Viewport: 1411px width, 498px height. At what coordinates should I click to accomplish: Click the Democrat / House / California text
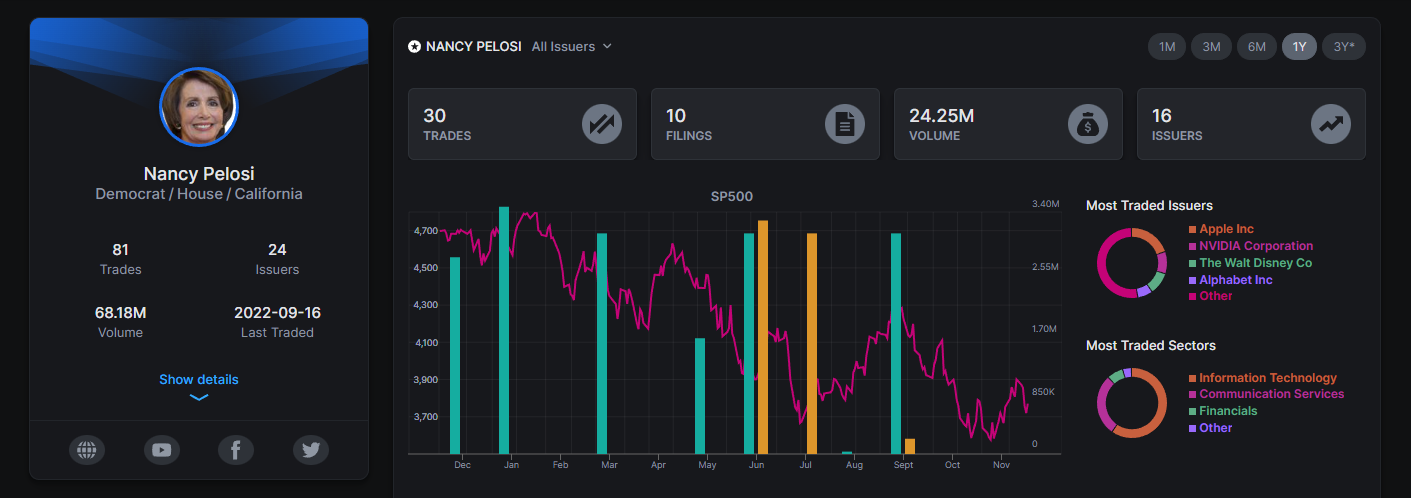pos(199,194)
